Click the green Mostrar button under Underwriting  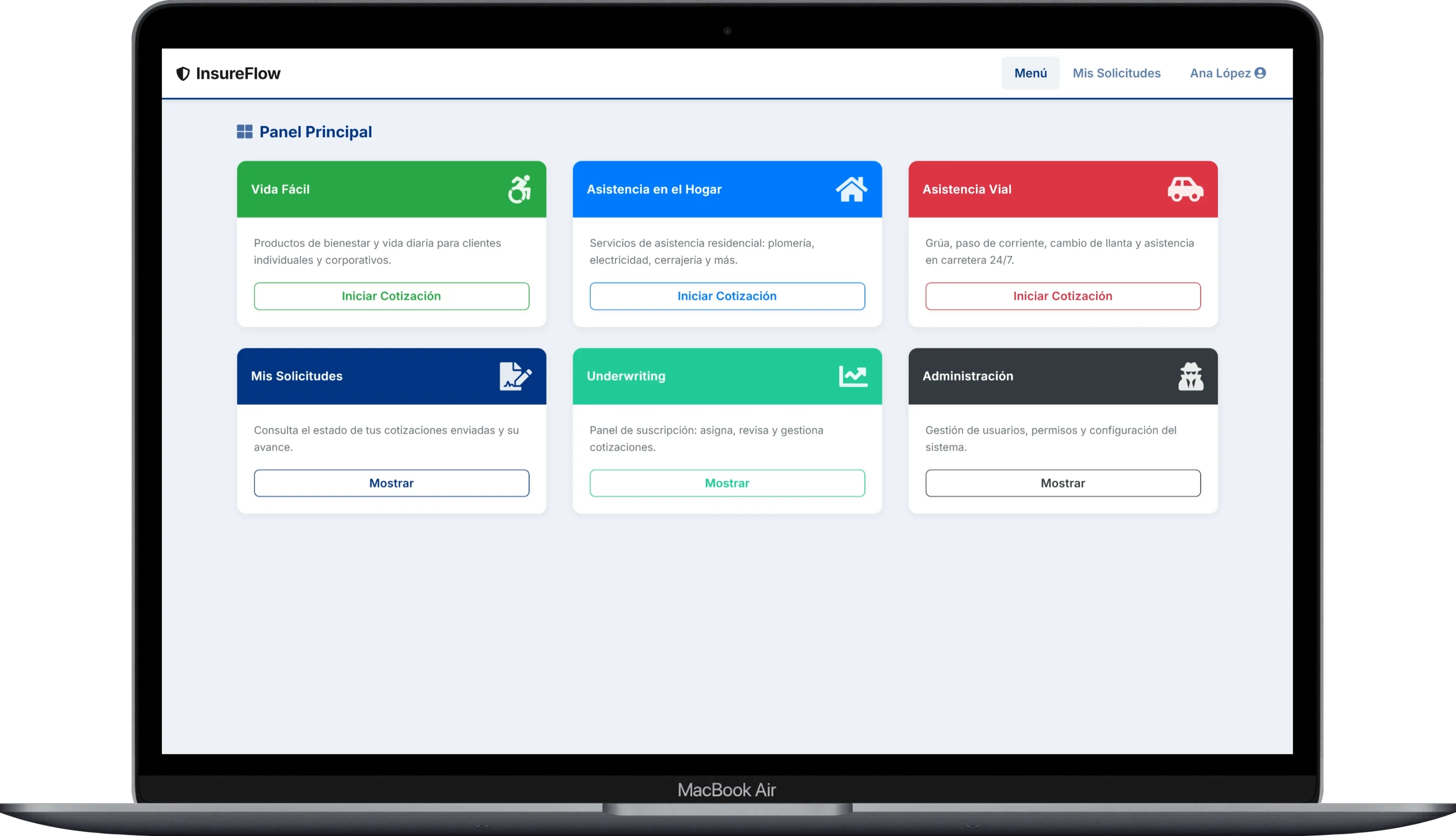point(727,483)
